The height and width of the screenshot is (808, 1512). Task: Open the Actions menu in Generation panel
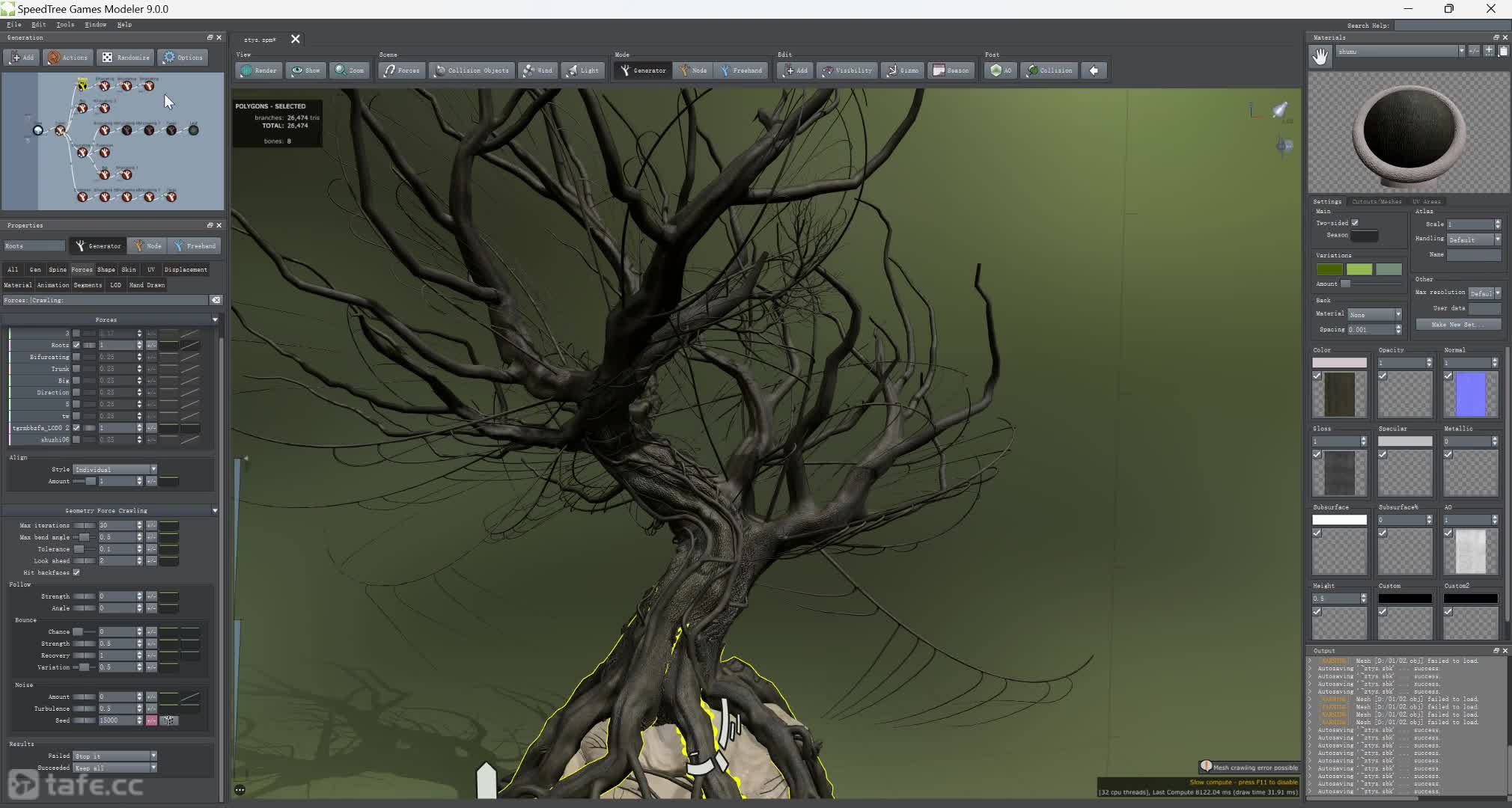click(x=67, y=58)
